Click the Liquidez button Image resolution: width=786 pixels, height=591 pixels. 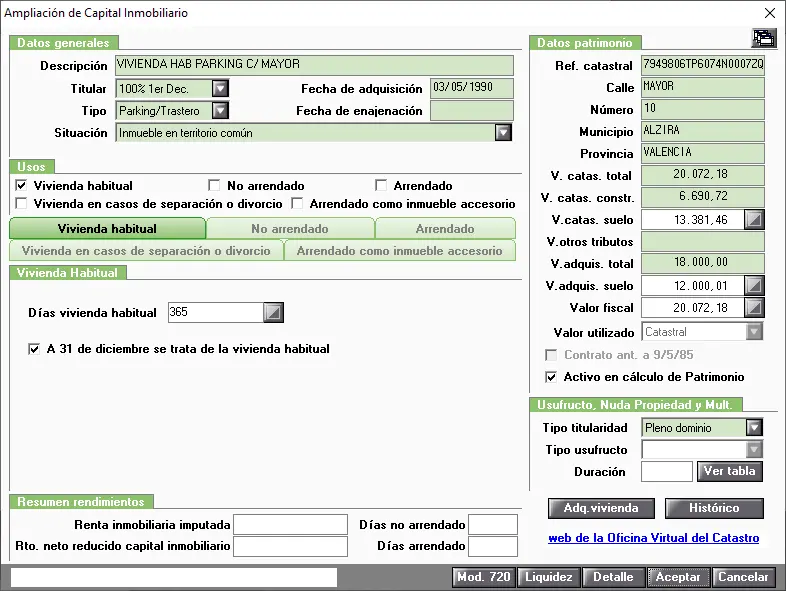pyautogui.click(x=548, y=577)
